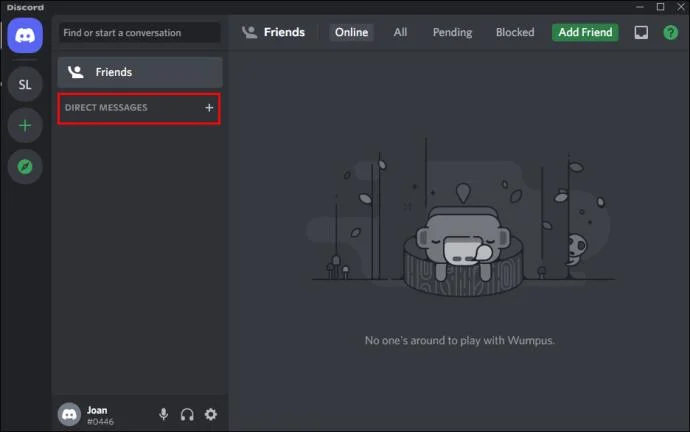The height and width of the screenshot is (432, 690).
Task: Click the Direct Messages header label
Action: [x=106, y=108]
